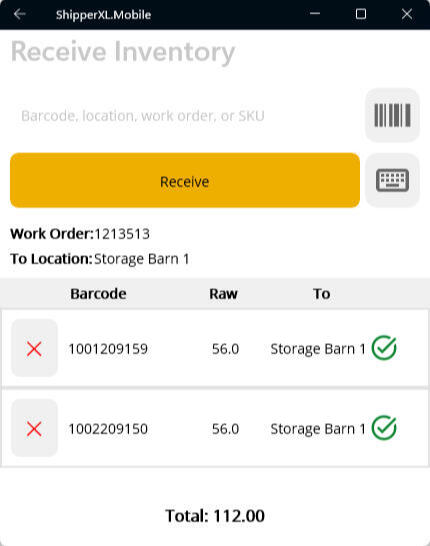Screen dimensions: 430x546
Task: Minimize the ShipperXL.Mobile window
Action: tap(315, 14)
